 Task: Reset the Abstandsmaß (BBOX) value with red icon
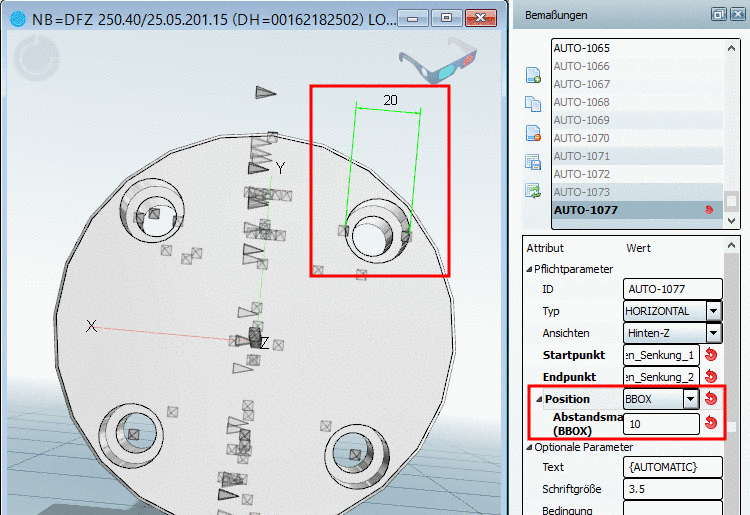[x=711, y=423]
